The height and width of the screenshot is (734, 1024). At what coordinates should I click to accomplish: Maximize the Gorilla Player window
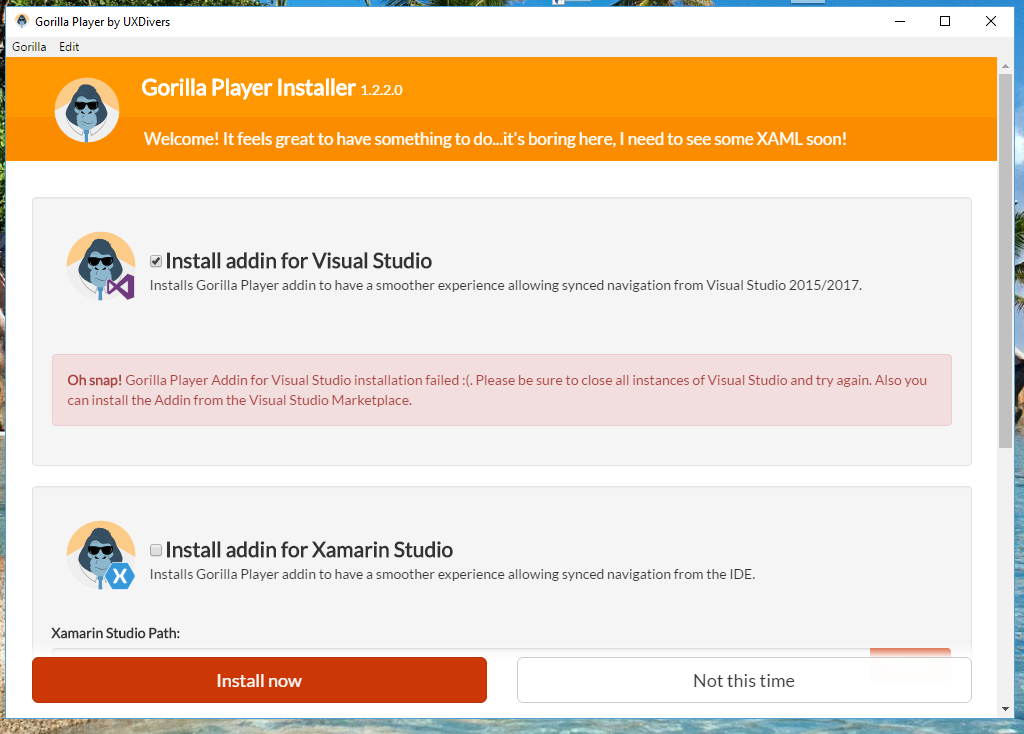(x=944, y=21)
